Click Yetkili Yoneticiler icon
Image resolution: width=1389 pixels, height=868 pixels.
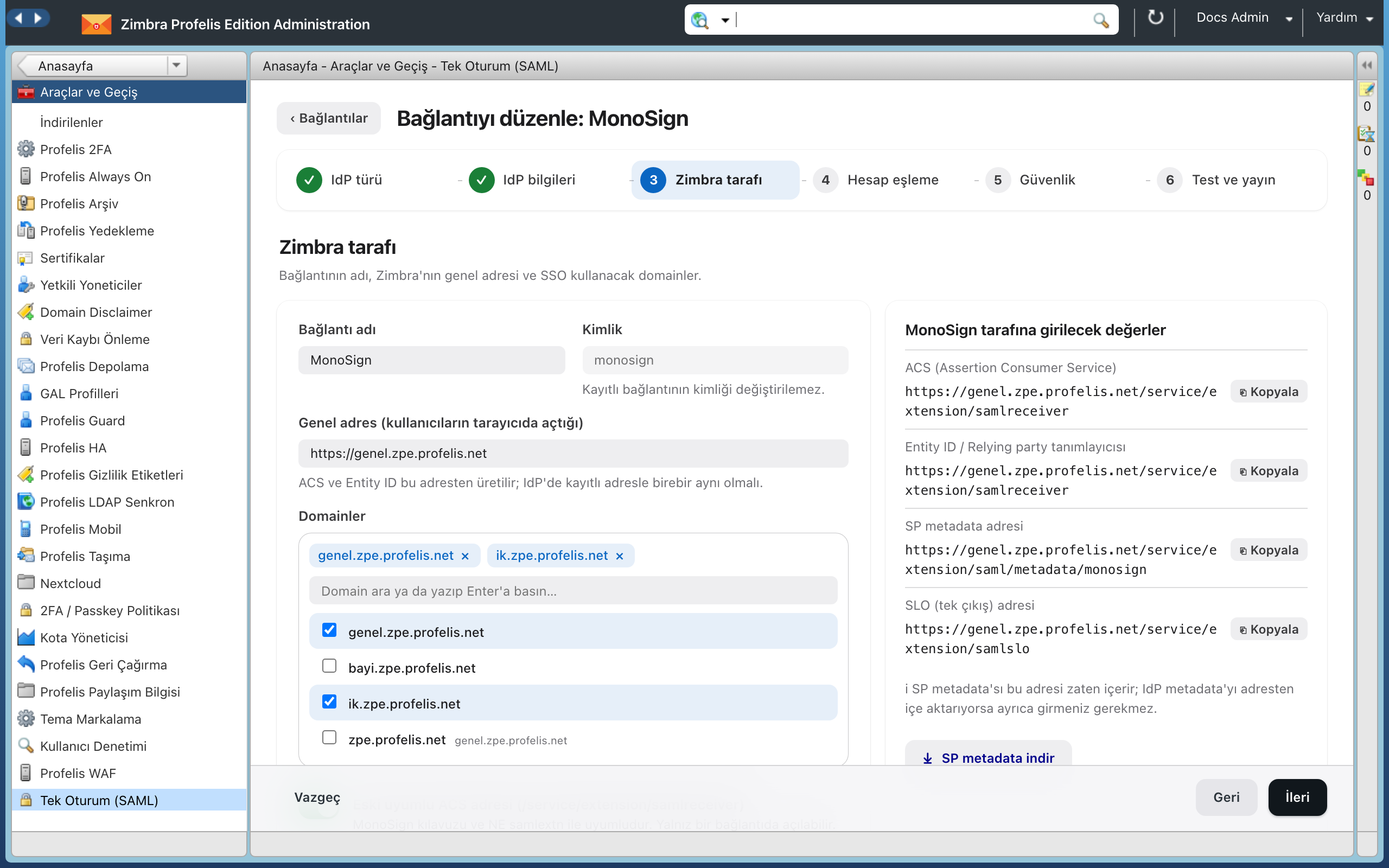click(x=26, y=285)
